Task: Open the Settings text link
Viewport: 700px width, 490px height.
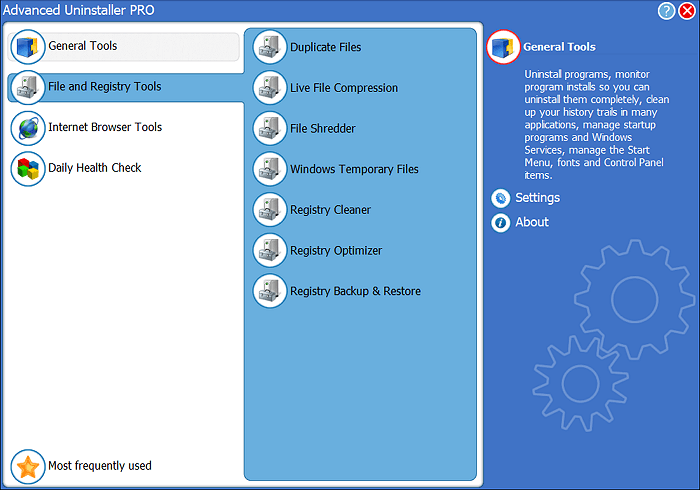Action: coord(538,198)
